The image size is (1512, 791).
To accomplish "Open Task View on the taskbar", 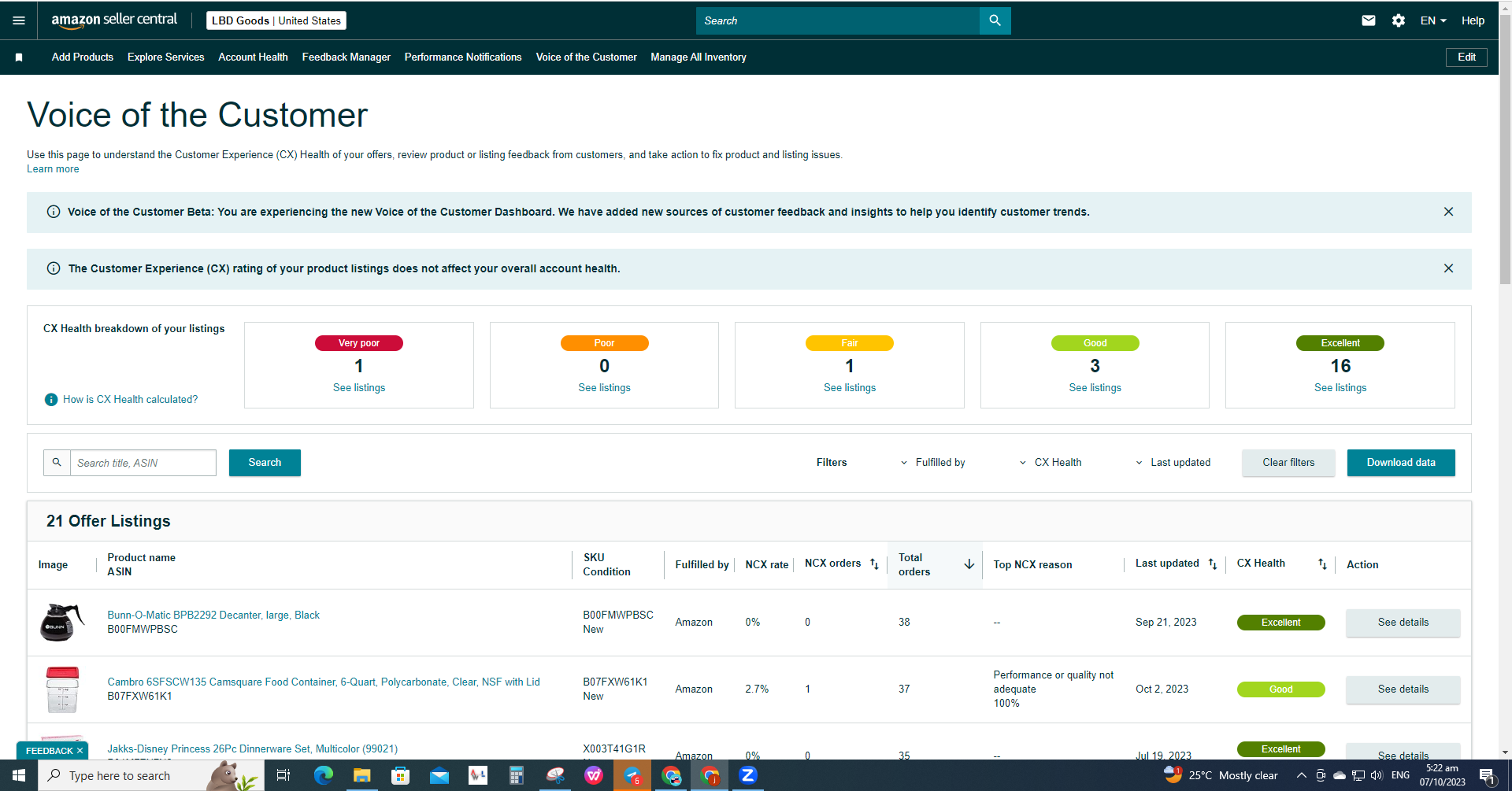I will [283, 776].
